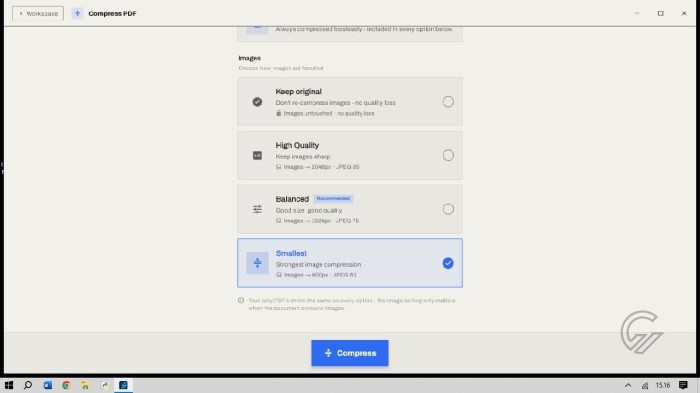Click the Keep original title text

[x=298, y=92]
